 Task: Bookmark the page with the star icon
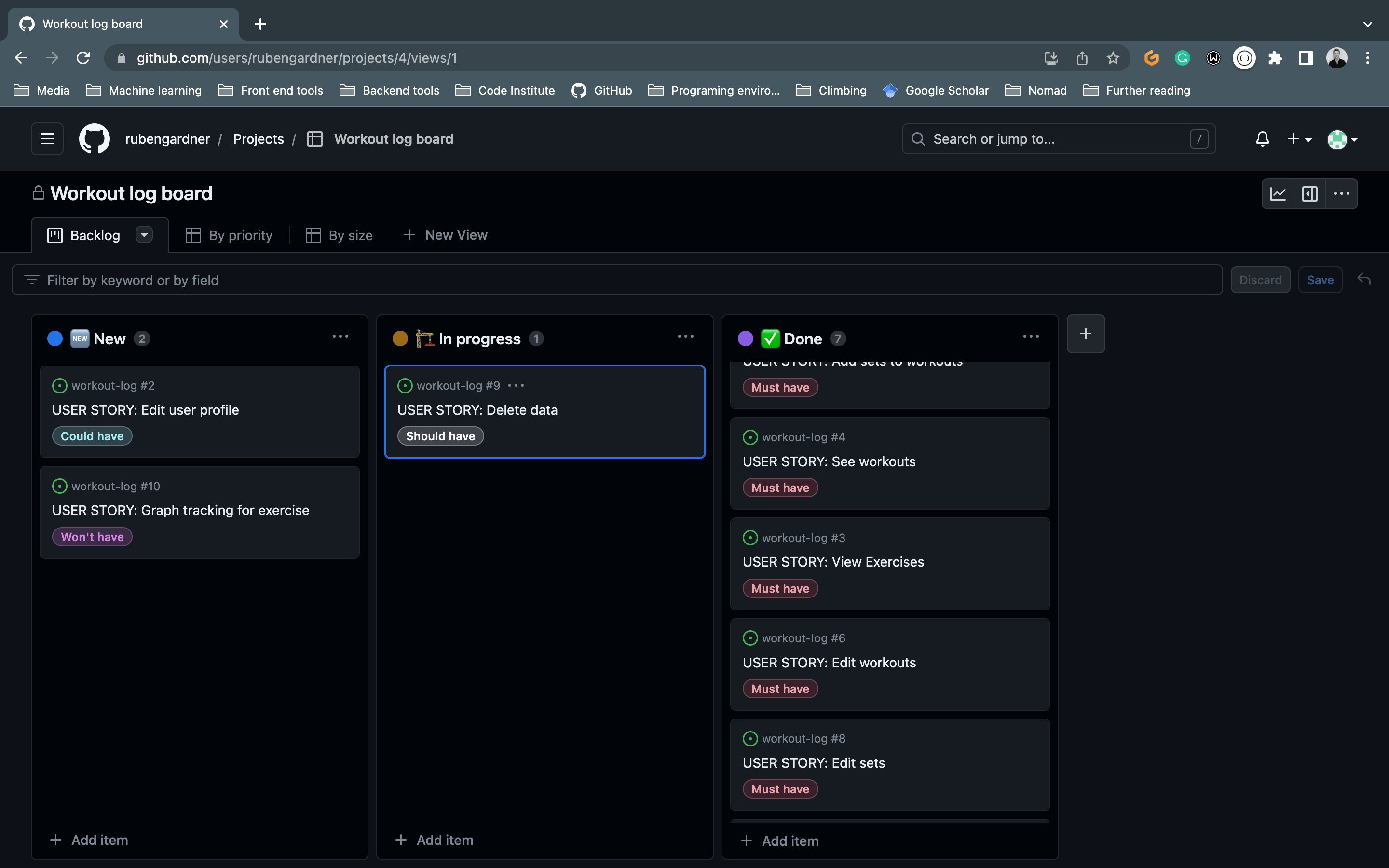1112,58
